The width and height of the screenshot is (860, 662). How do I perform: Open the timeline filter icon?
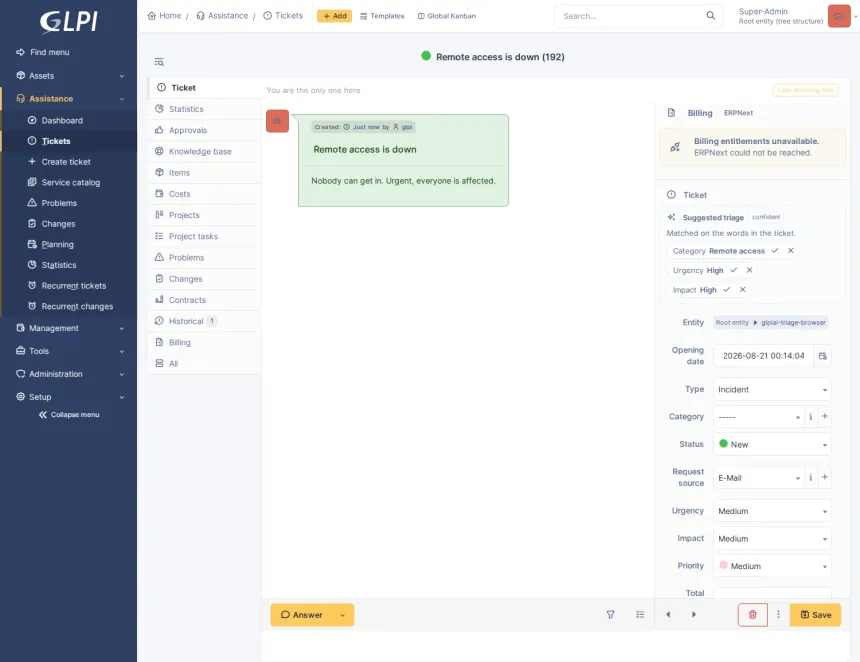610,615
